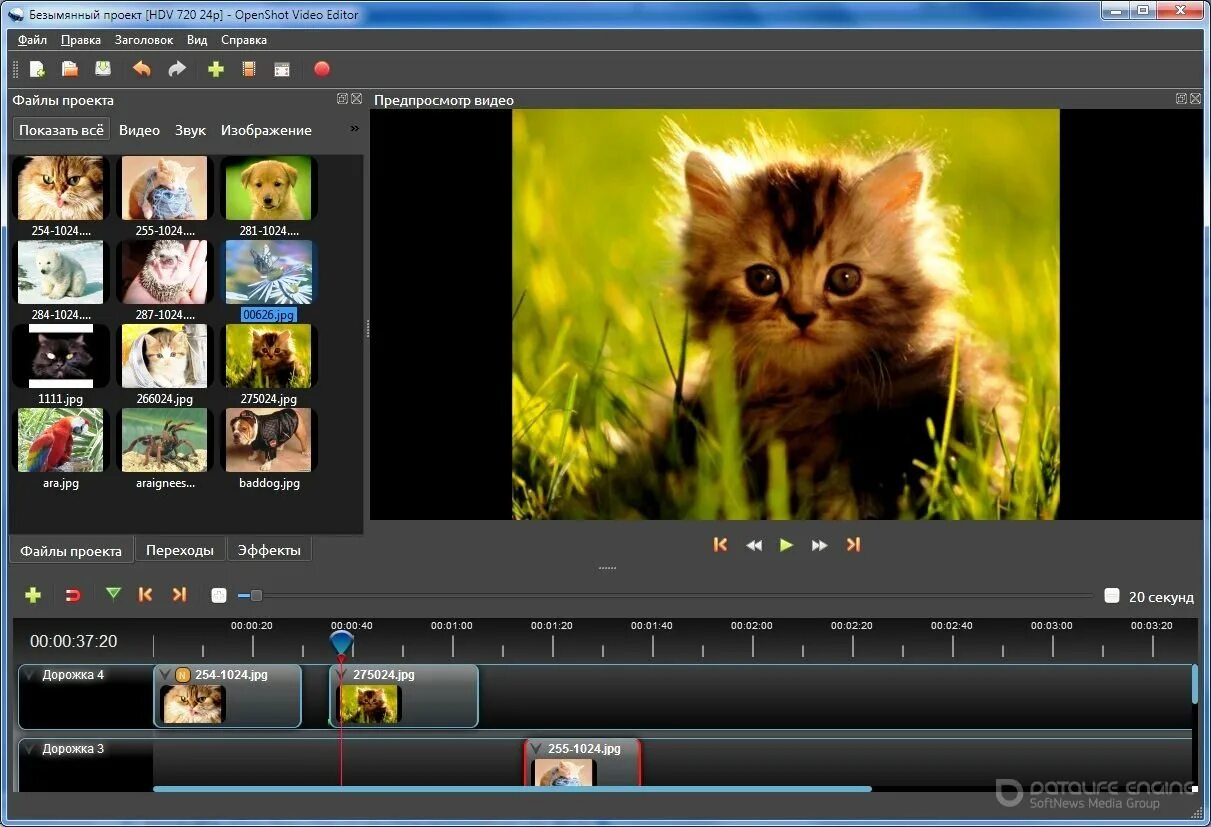Float the Предпросмотр видео panel
Image resolution: width=1211 pixels, height=827 pixels.
click(1181, 99)
